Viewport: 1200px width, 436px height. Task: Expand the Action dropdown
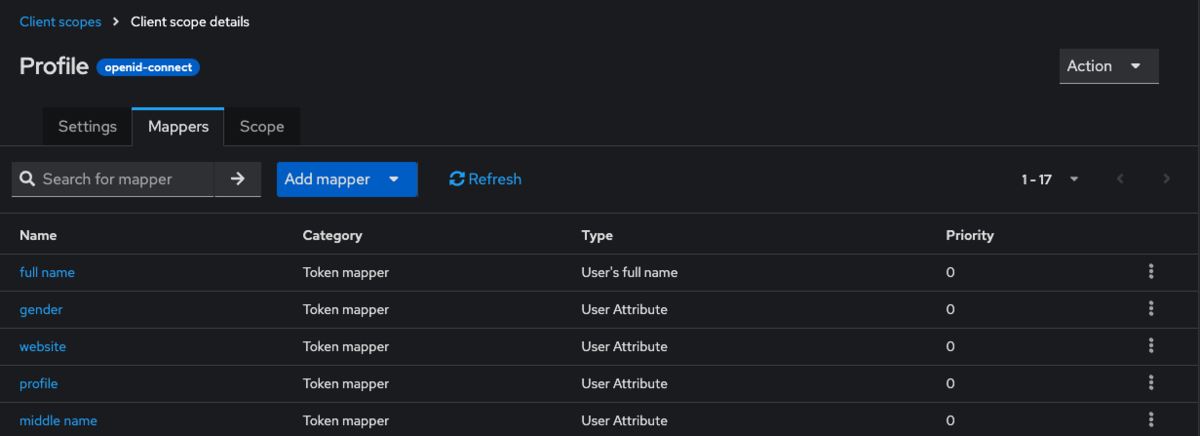tap(1109, 66)
